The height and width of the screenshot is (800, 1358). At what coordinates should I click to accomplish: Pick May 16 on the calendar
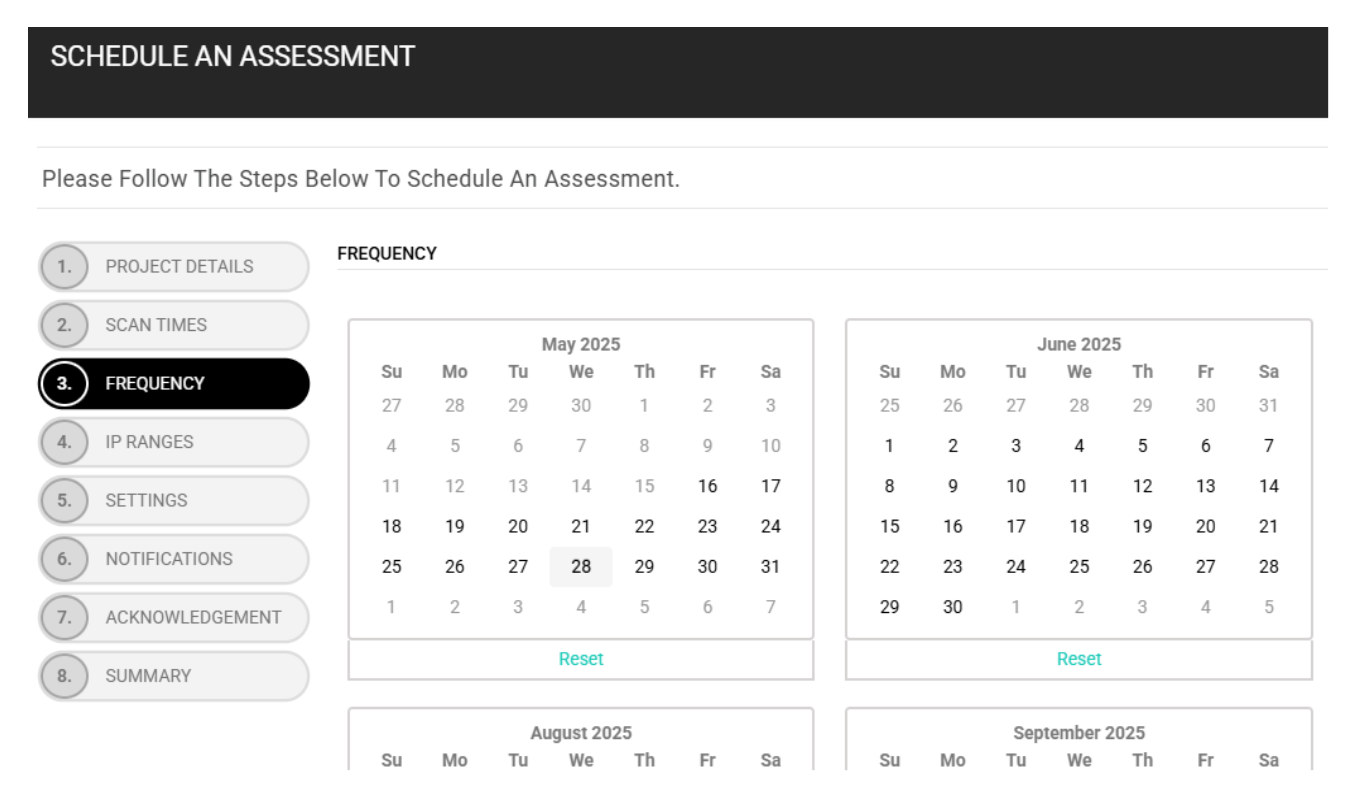click(708, 487)
